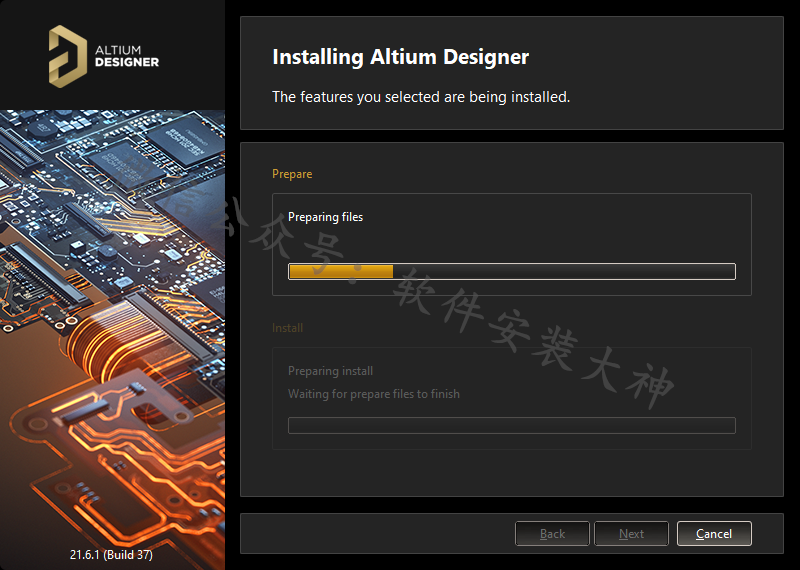Click the "Installing Altium Designer" heading
Image resolution: width=800 pixels, height=570 pixels.
click(x=401, y=57)
